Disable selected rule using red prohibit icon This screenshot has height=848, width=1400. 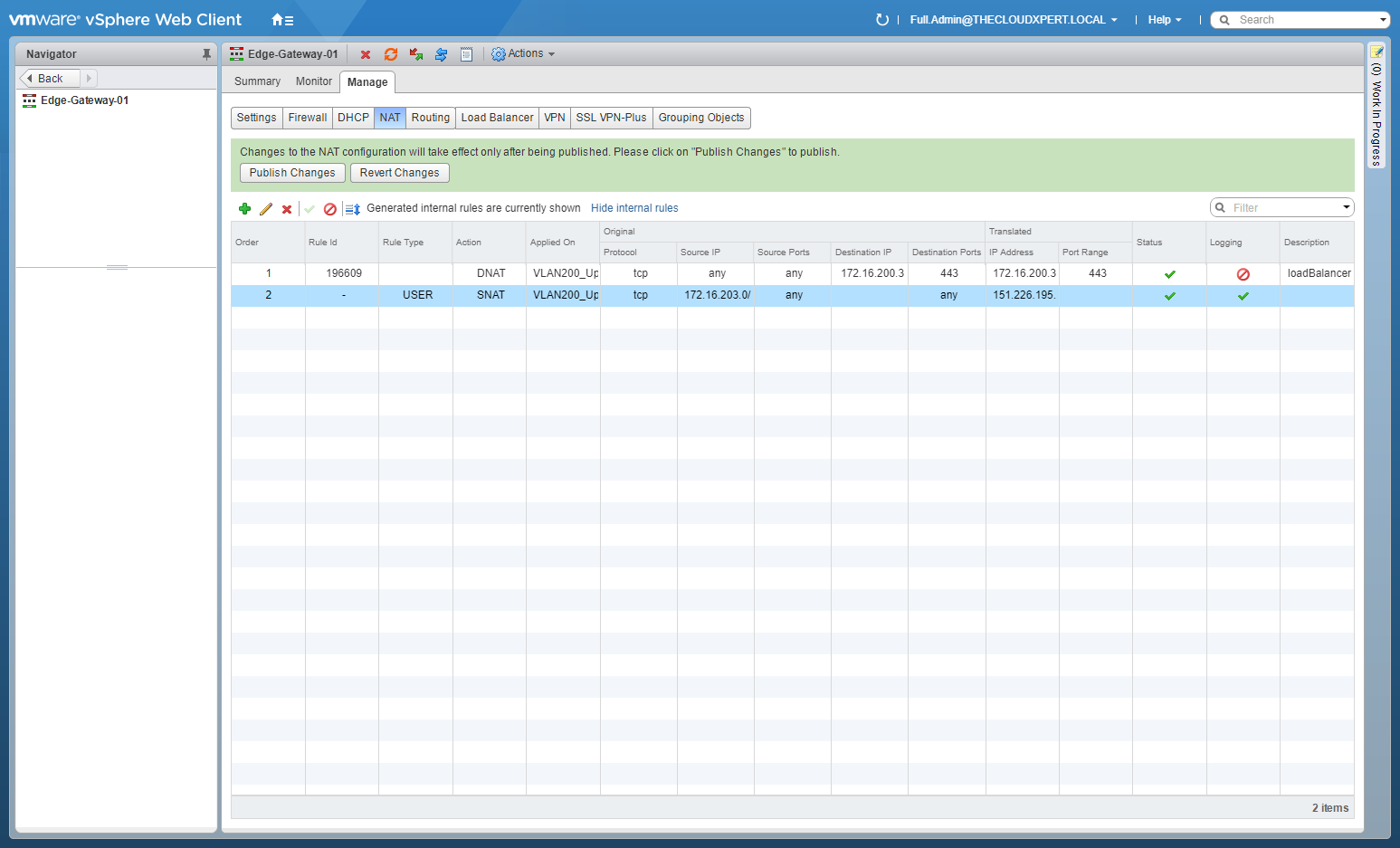[x=330, y=209]
